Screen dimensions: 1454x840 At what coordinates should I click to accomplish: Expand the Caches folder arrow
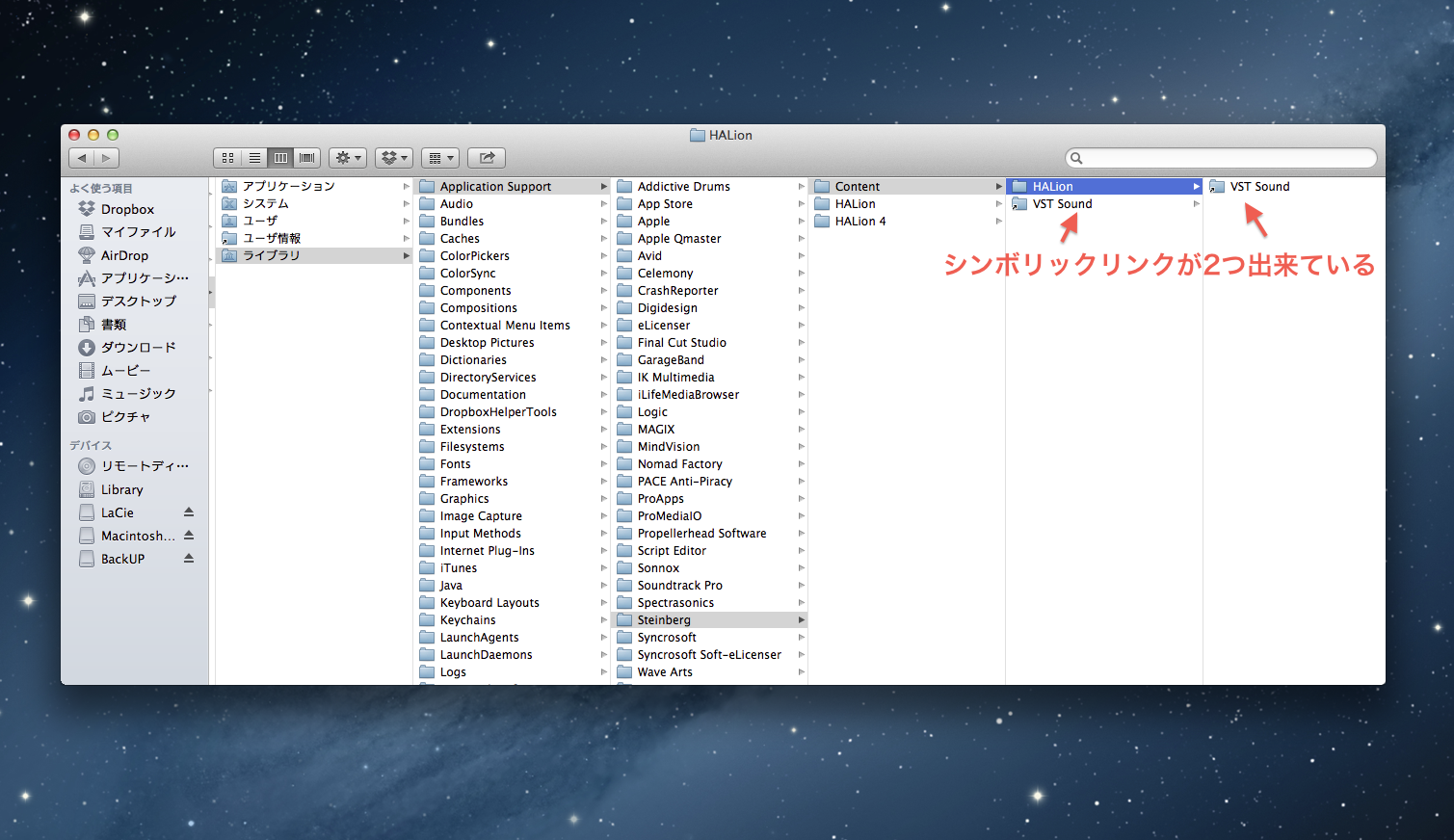tap(604, 239)
